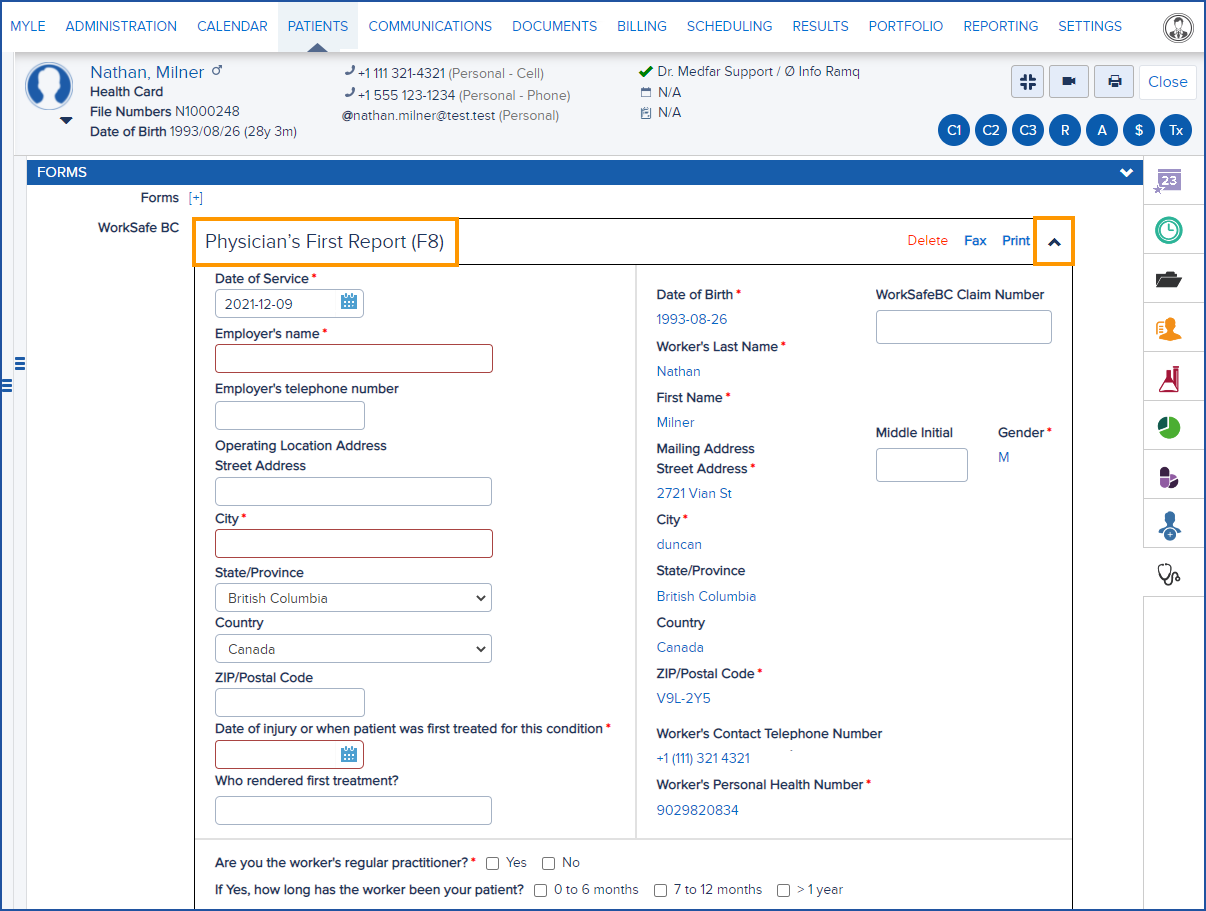Collapse the Physician's First Report form
This screenshot has height=911, width=1206.
[1055, 240]
